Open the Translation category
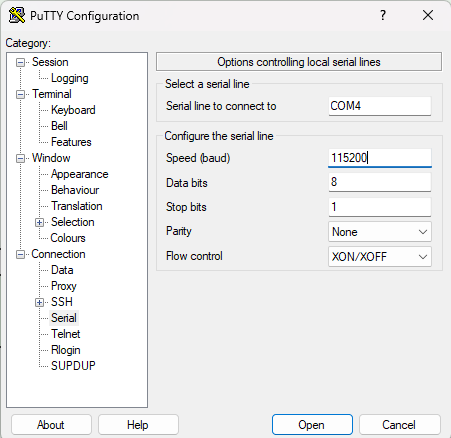This screenshot has width=451, height=438. [77, 206]
